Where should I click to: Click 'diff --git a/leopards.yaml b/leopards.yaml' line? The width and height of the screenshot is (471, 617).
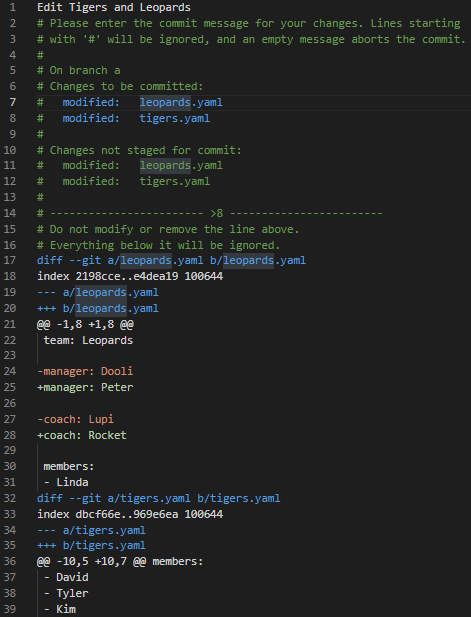point(172,260)
